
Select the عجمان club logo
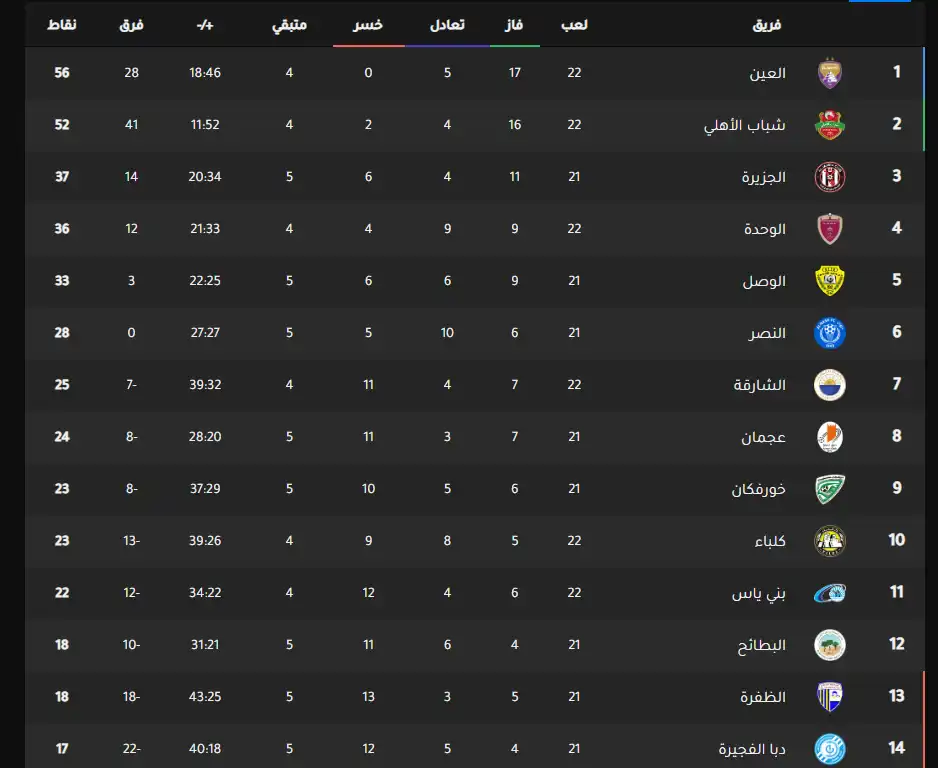(830, 437)
